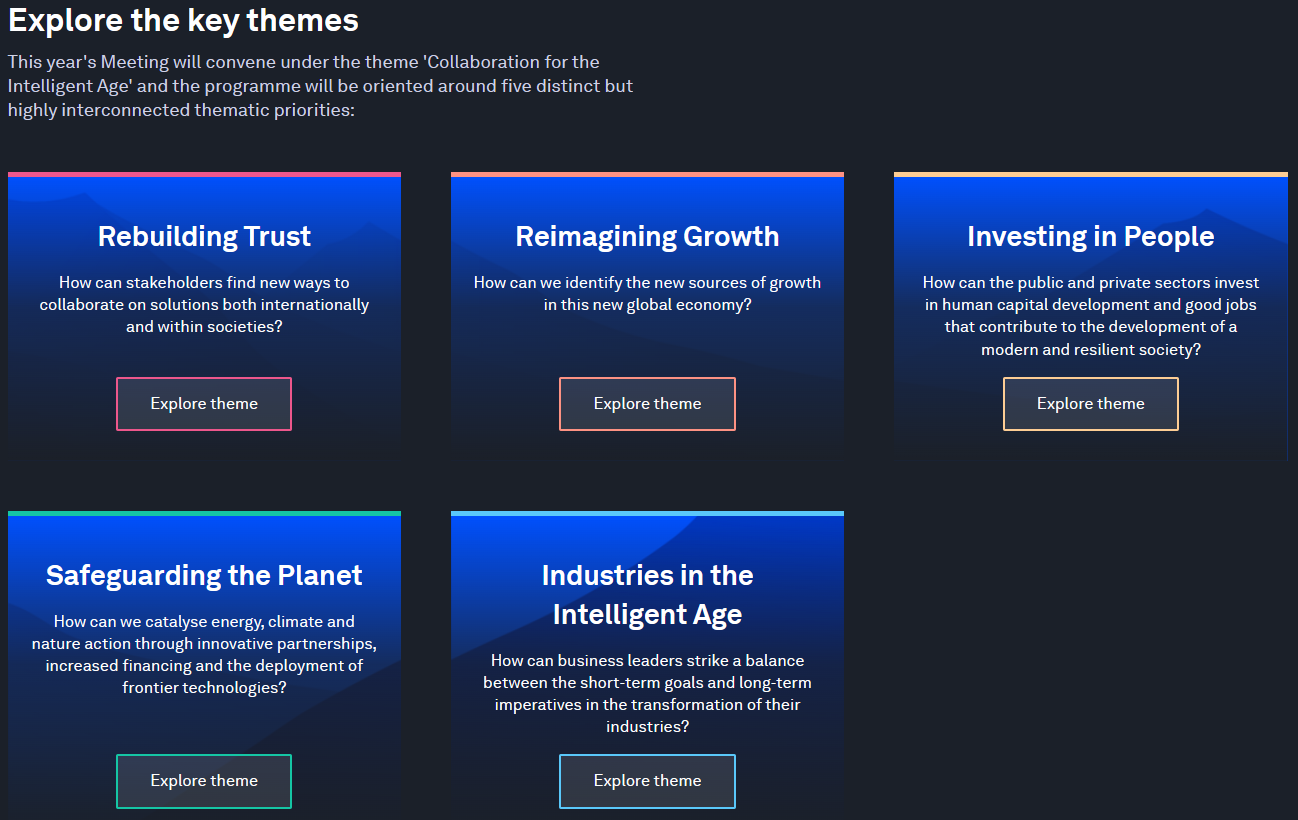Click Explore theme under Rebuilding Trust
The height and width of the screenshot is (820, 1298).
click(x=204, y=404)
